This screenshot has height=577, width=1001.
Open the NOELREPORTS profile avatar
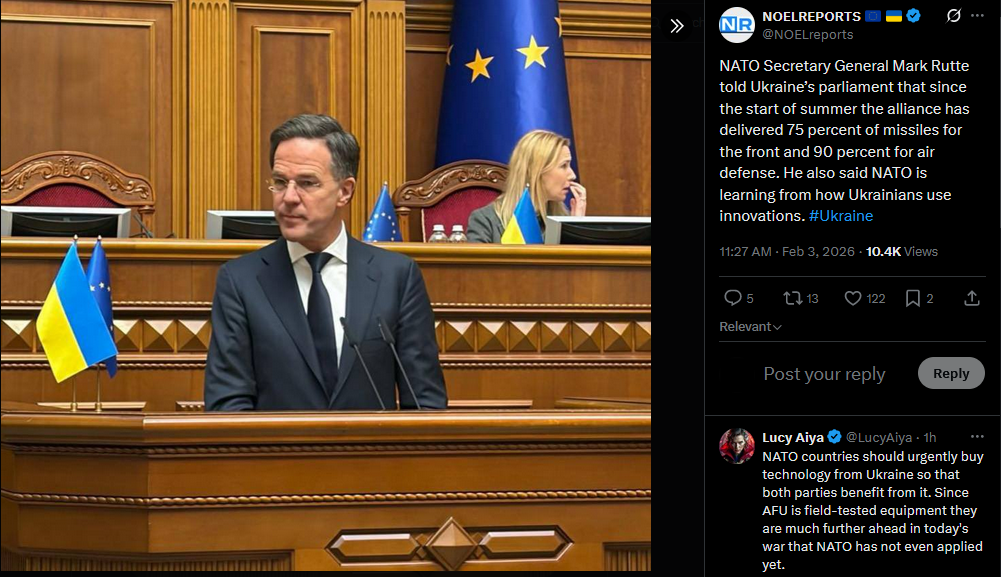click(737, 25)
